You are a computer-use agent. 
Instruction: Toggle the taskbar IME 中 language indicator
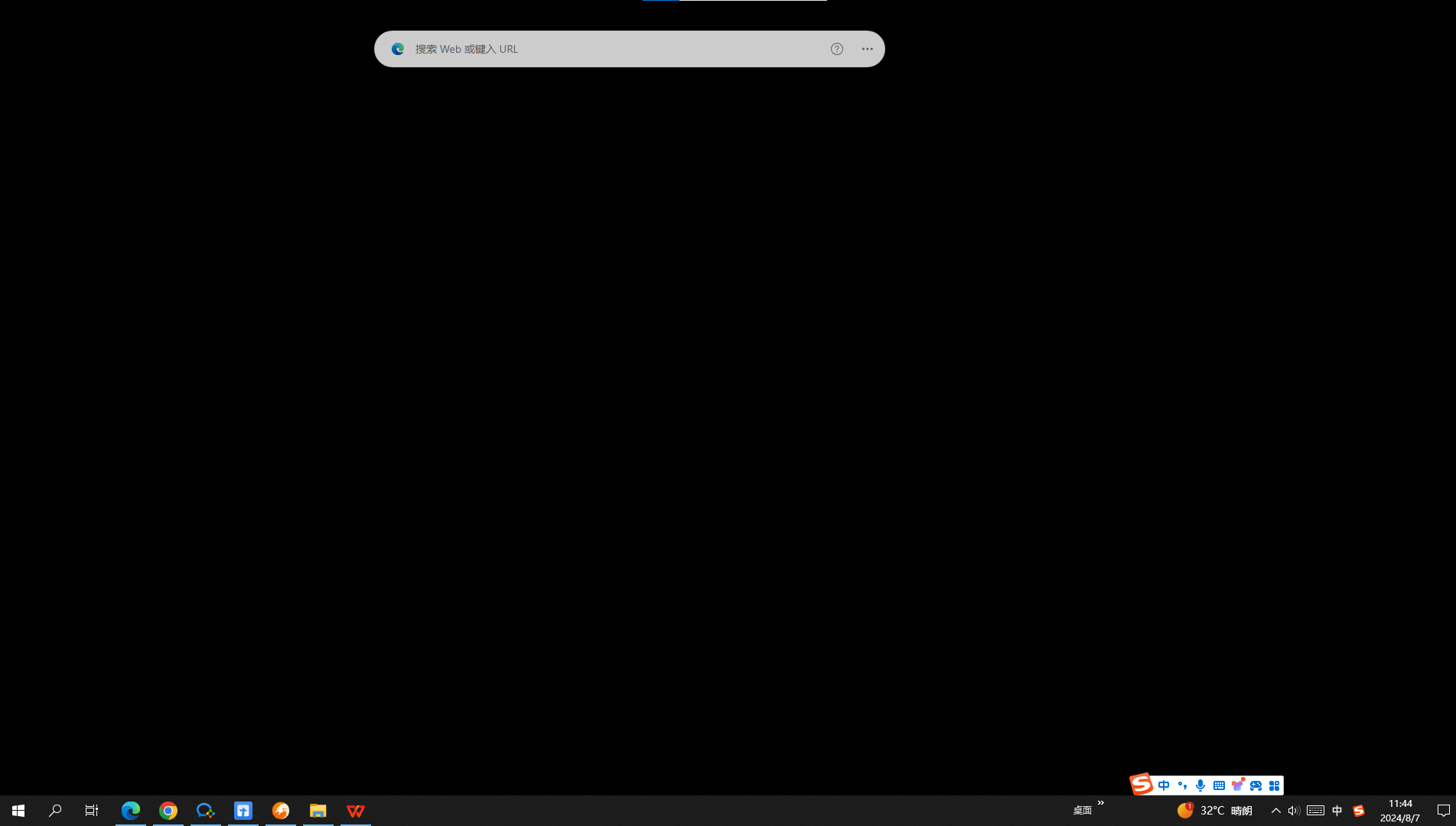click(x=1337, y=811)
